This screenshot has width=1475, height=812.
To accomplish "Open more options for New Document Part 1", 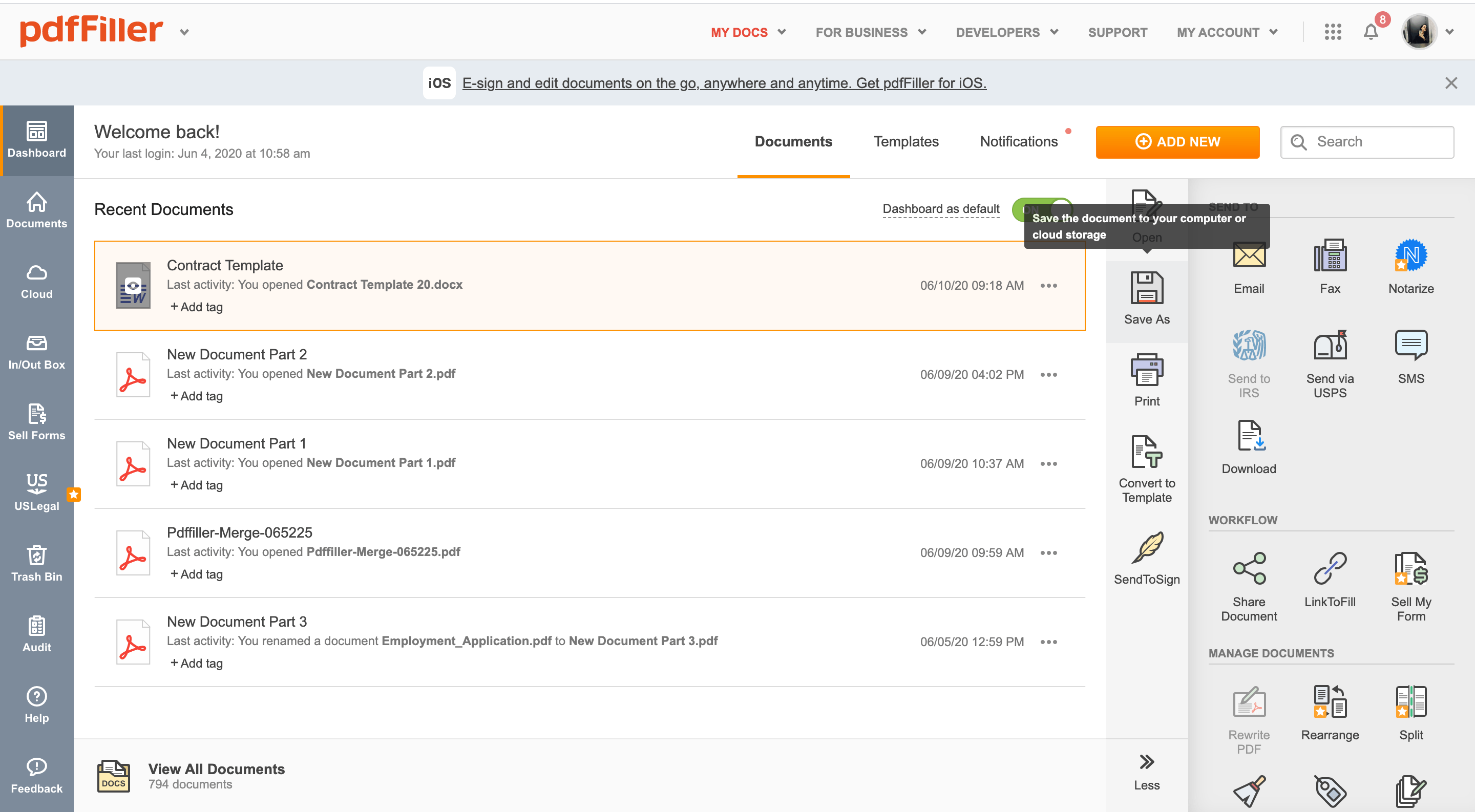I will (x=1048, y=463).
